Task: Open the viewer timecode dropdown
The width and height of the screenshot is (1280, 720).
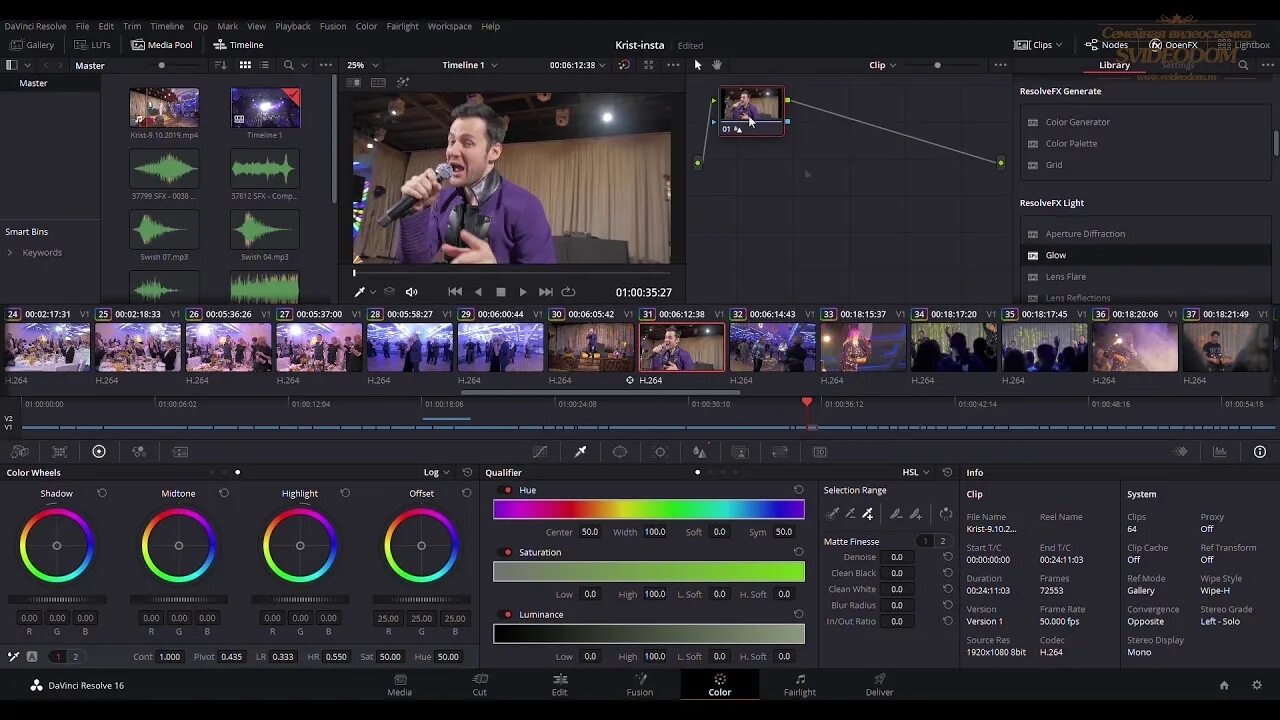Action: (579, 65)
